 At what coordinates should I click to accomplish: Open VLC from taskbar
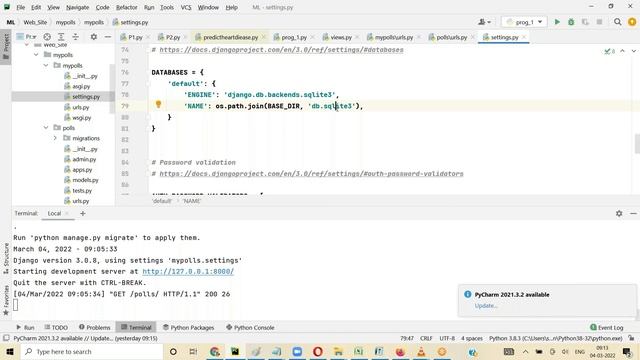click(x=421, y=351)
